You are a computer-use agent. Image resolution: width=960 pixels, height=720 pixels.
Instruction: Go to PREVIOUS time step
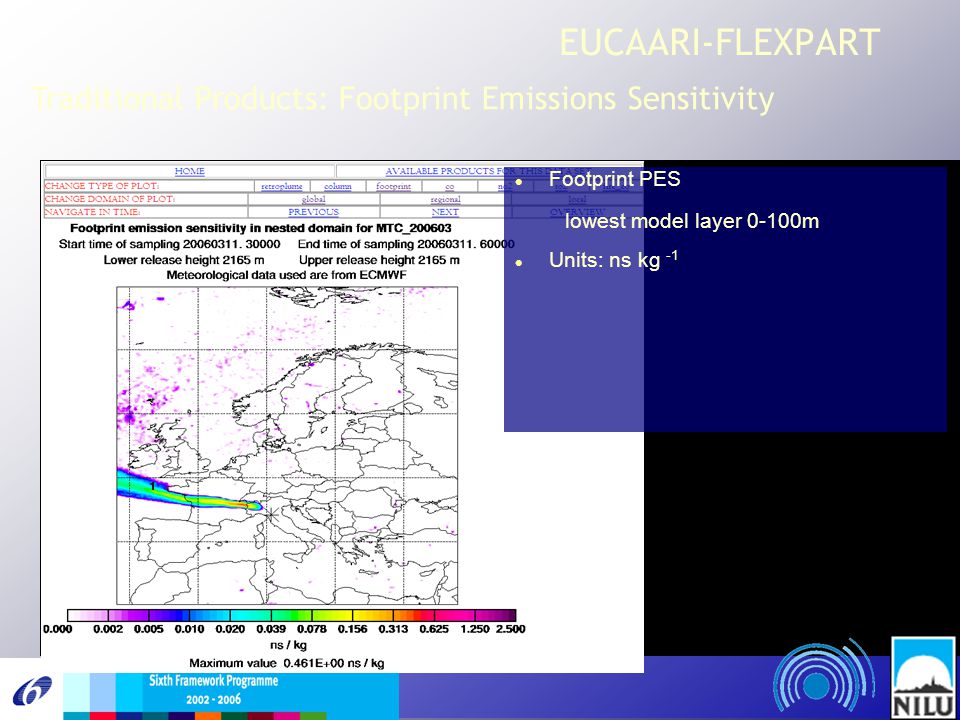click(x=313, y=212)
